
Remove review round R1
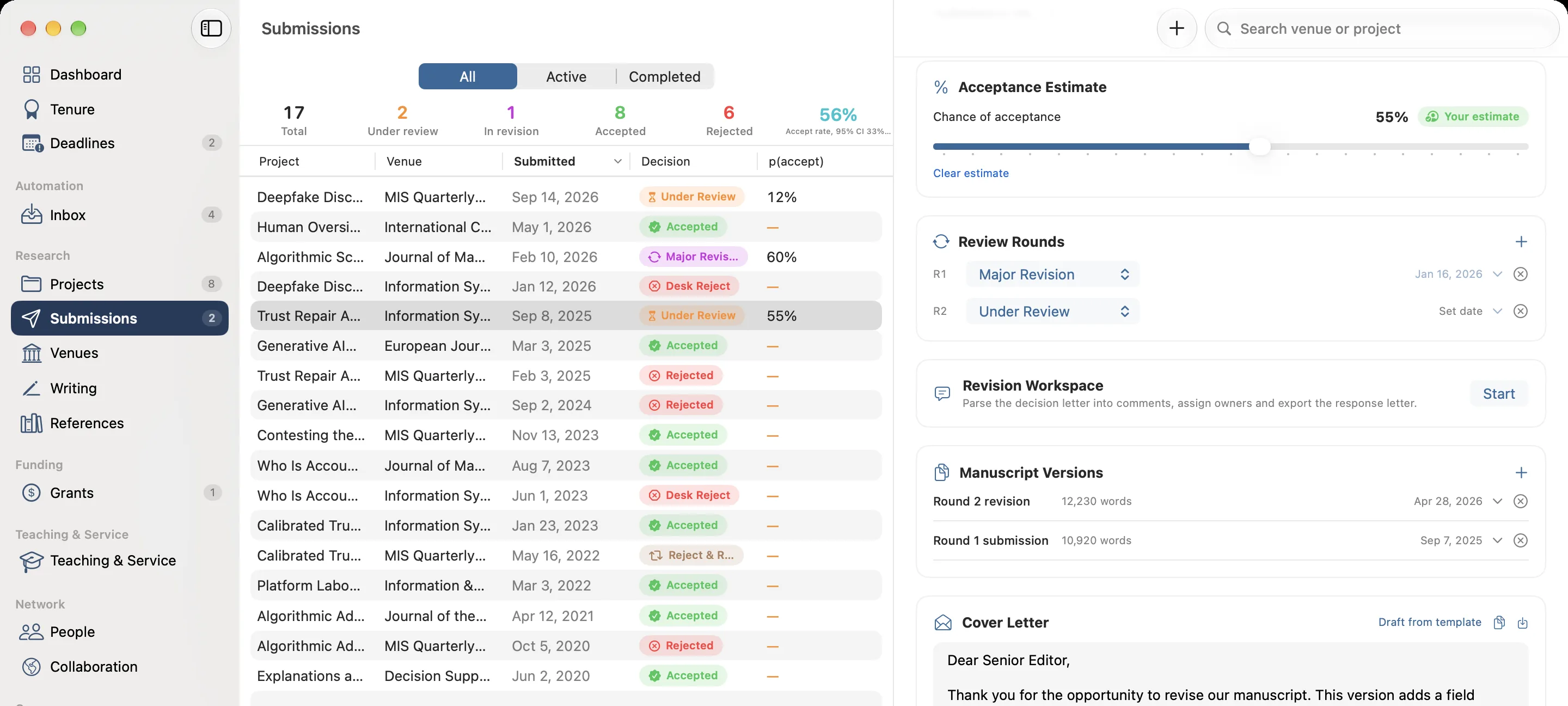(1521, 274)
